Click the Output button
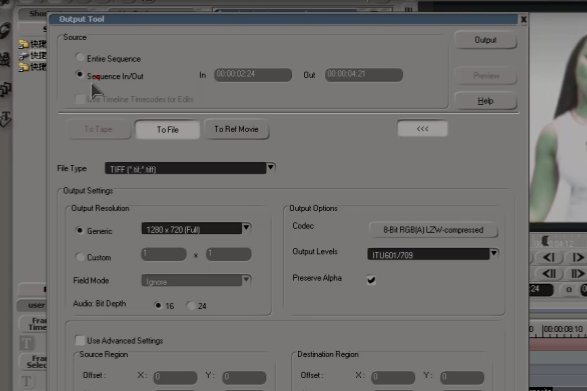Viewport: 587px width, 391px height. point(486,40)
